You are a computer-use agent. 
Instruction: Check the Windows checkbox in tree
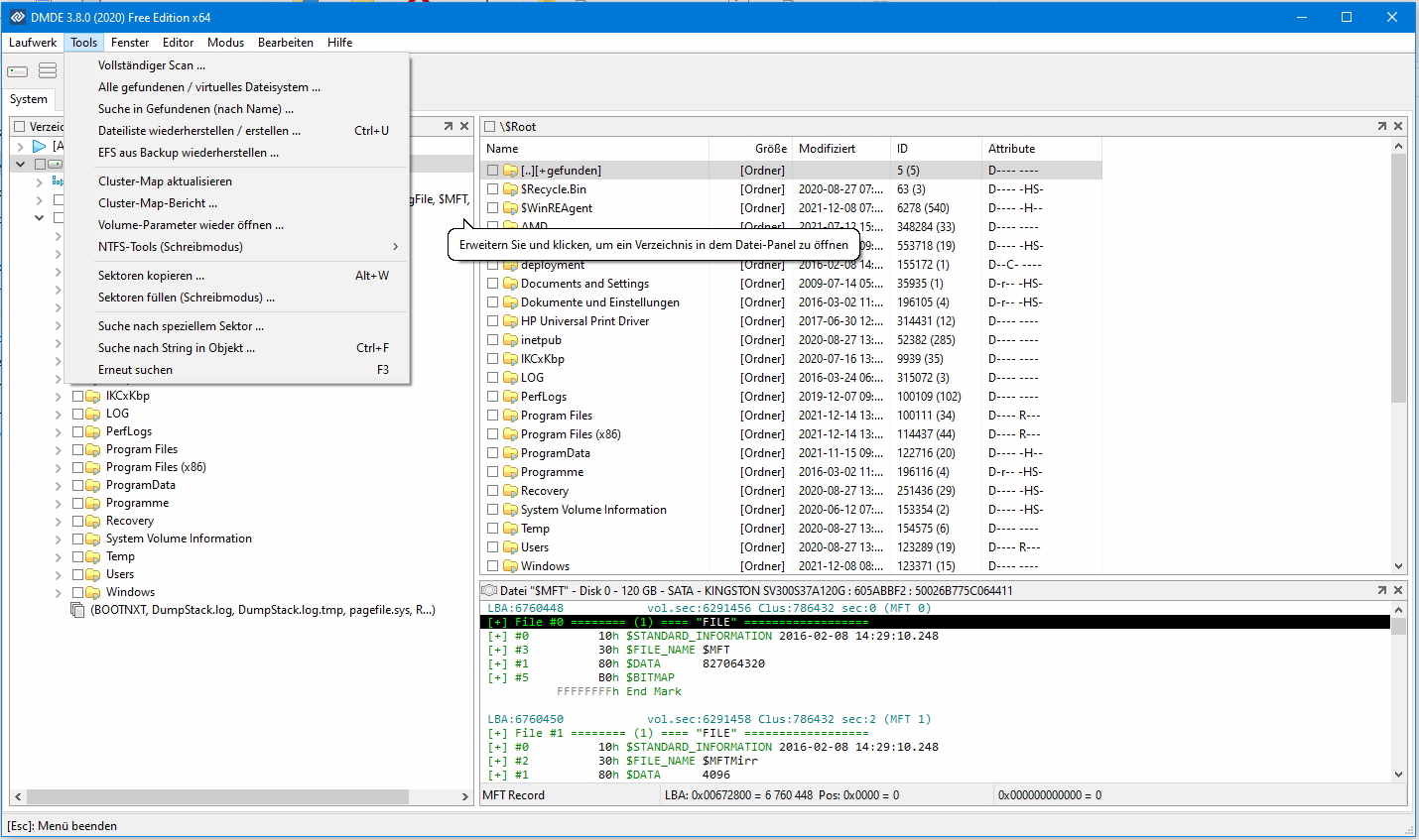pos(77,592)
